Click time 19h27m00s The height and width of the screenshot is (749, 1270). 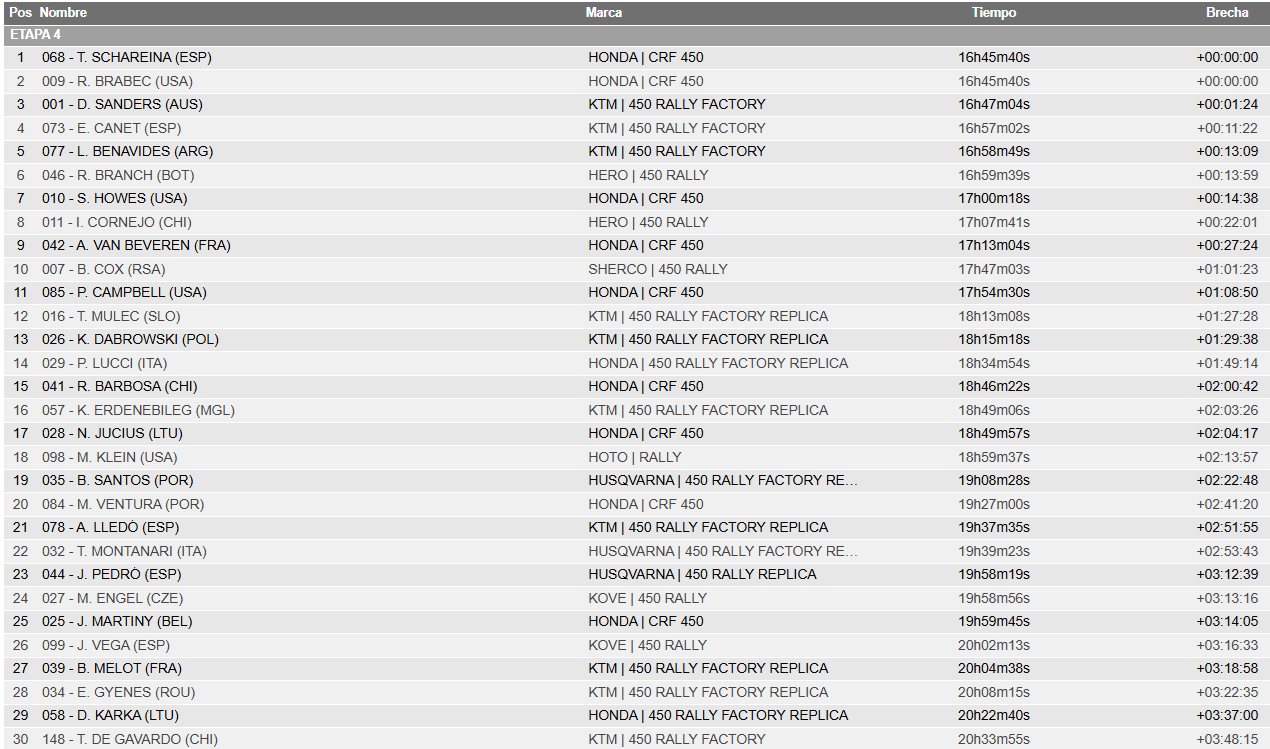(994, 504)
